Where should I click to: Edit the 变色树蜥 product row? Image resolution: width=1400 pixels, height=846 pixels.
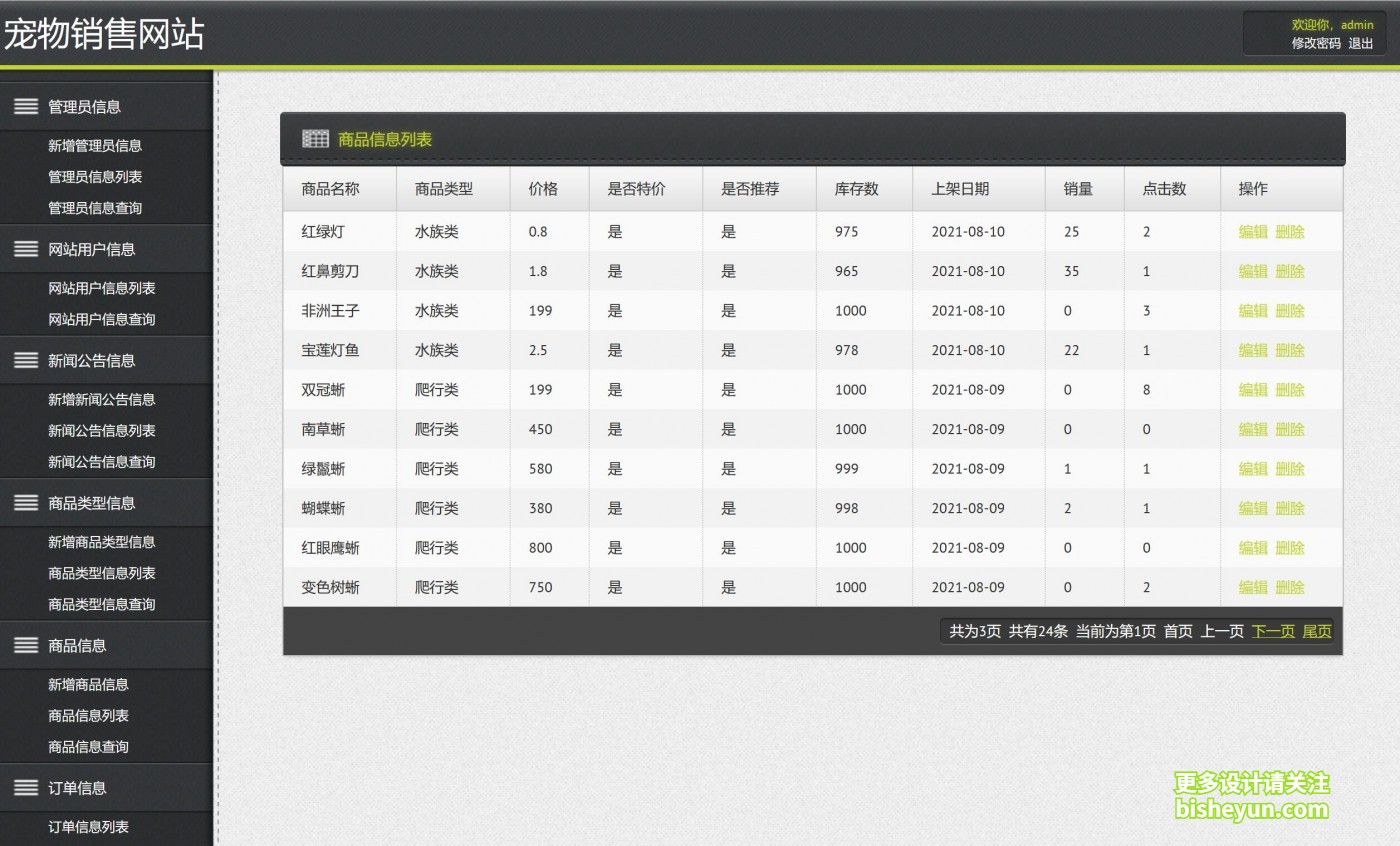(x=1253, y=587)
